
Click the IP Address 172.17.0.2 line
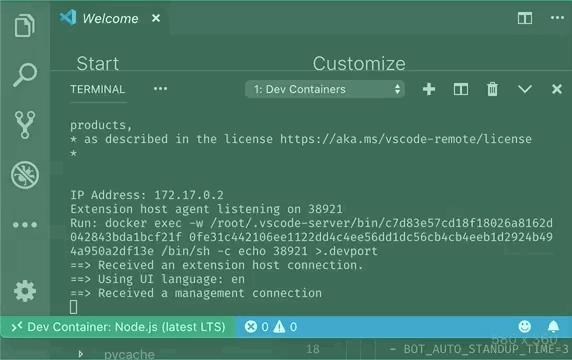click(x=147, y=195)
